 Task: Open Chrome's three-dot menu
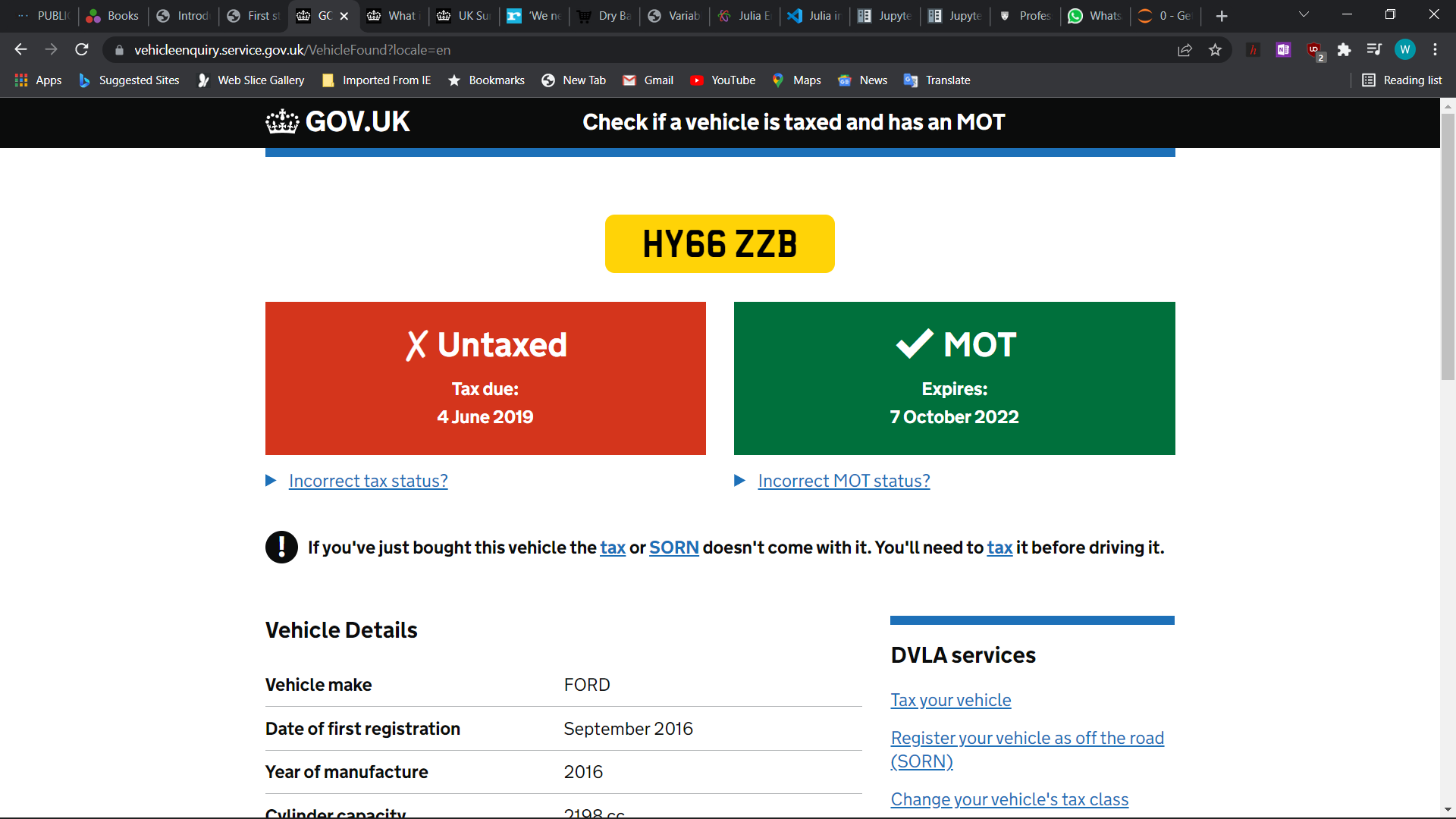click(1435, 50)
